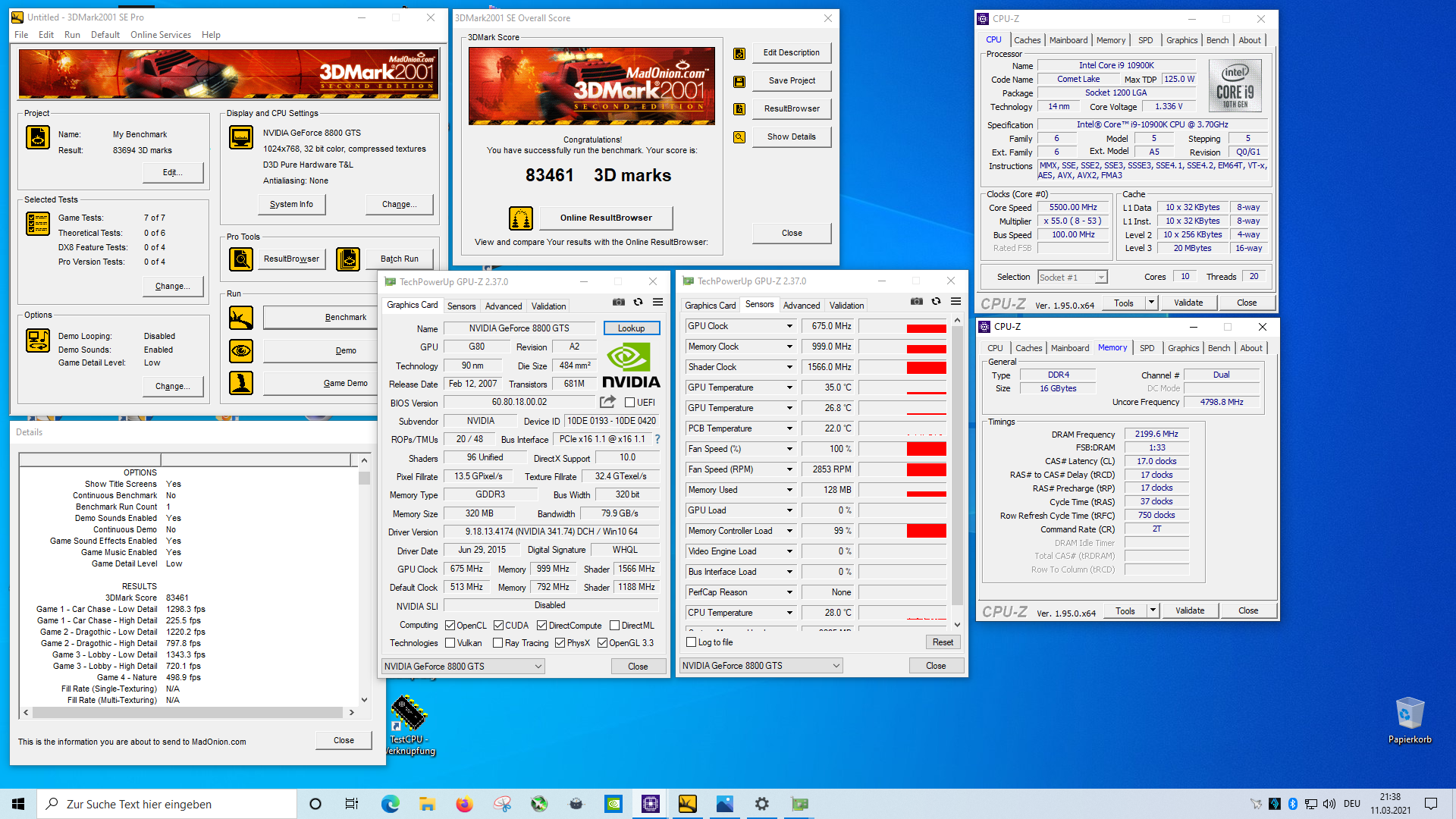This screenshot has width=1456, height=819.
Task: Toggle the Vulkan checkbox
Action: tap(450, 643)
